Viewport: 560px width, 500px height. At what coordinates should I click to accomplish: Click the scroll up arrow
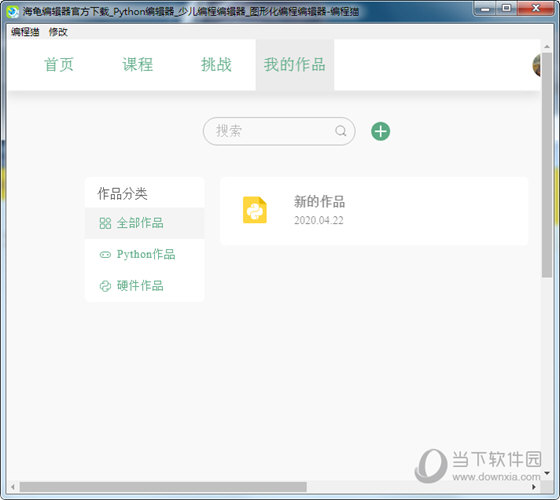(547, 47)
